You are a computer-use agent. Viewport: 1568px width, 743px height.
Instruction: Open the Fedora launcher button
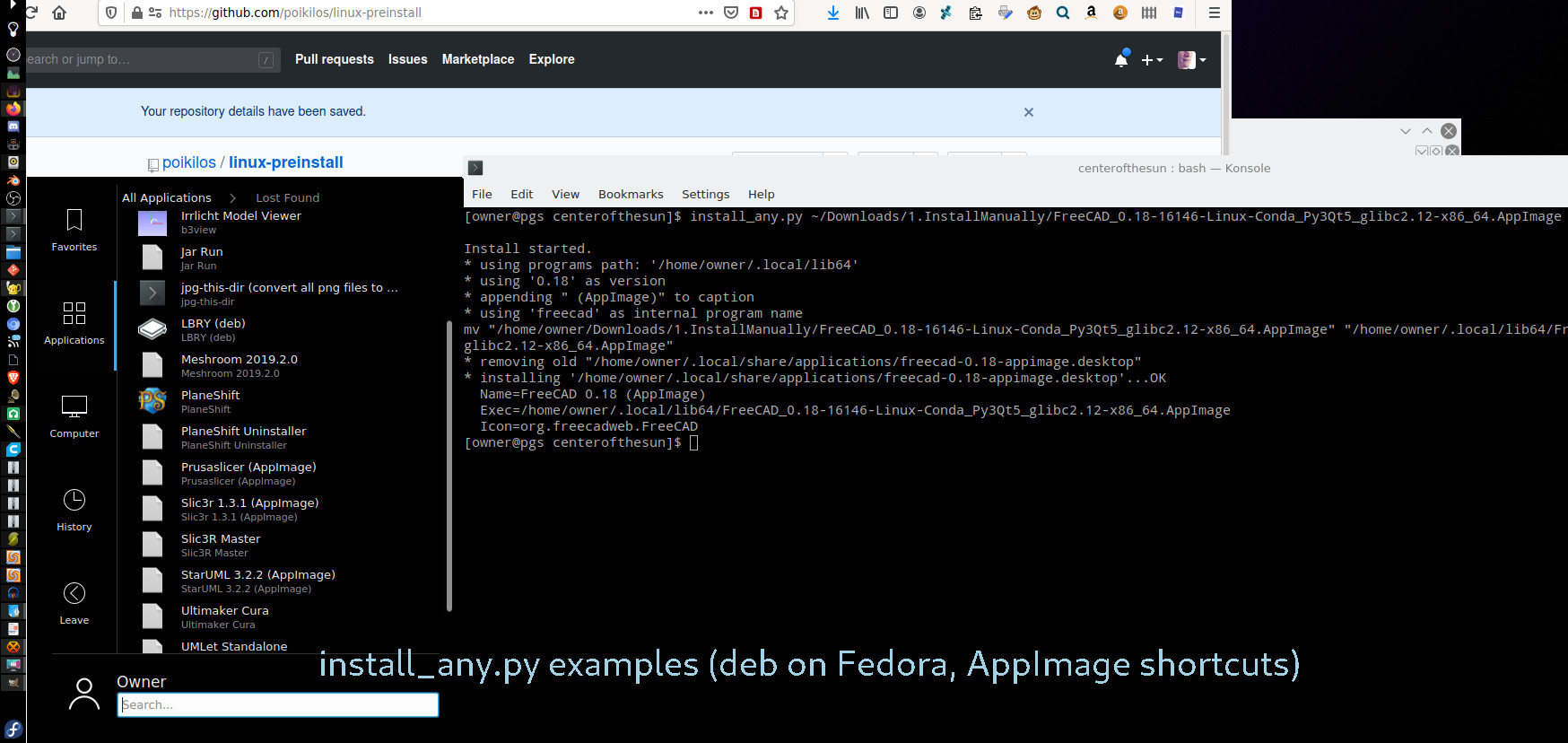(13, 730)
